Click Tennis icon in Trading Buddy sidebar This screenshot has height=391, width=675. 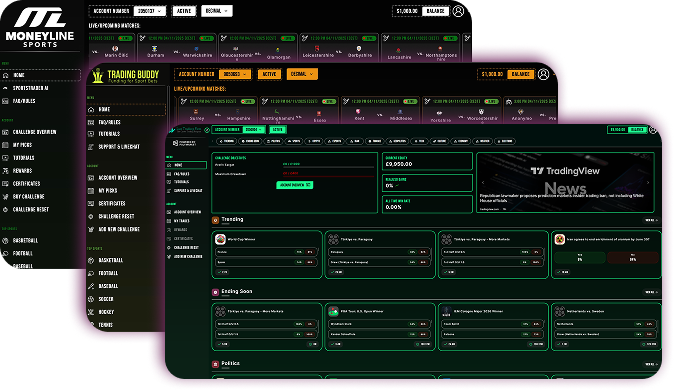coord(91,325)
